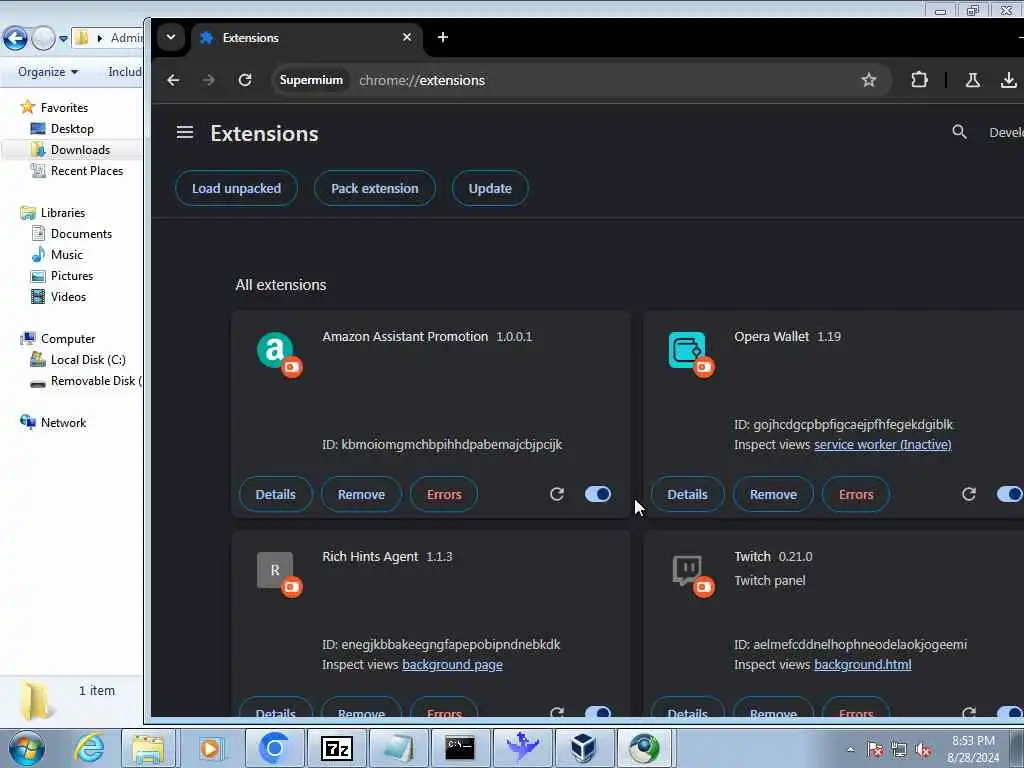This screenshot has width=1024, height=768.
Task: Open the browser extensions puzzle icon
Action: pos(919,80)
